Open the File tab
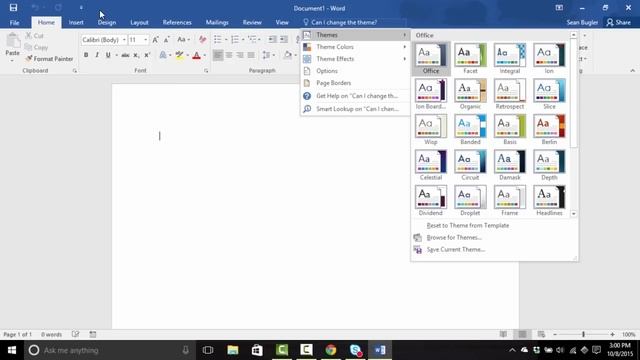The height and width of the screenshot is (360, 640). pos(14,22)
